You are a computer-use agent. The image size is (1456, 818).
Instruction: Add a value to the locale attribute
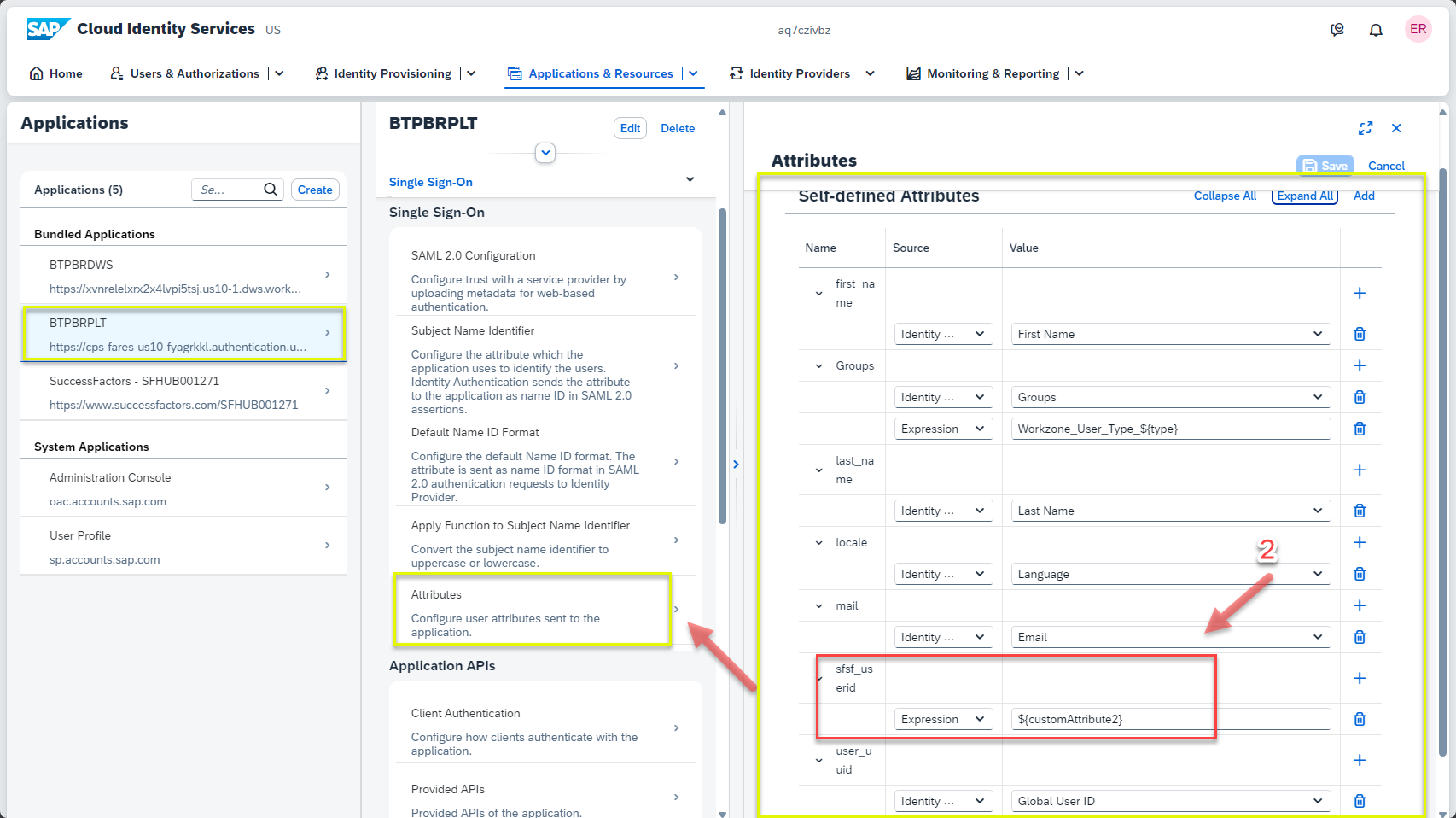pyautogui.click(x=1360, y=542)
